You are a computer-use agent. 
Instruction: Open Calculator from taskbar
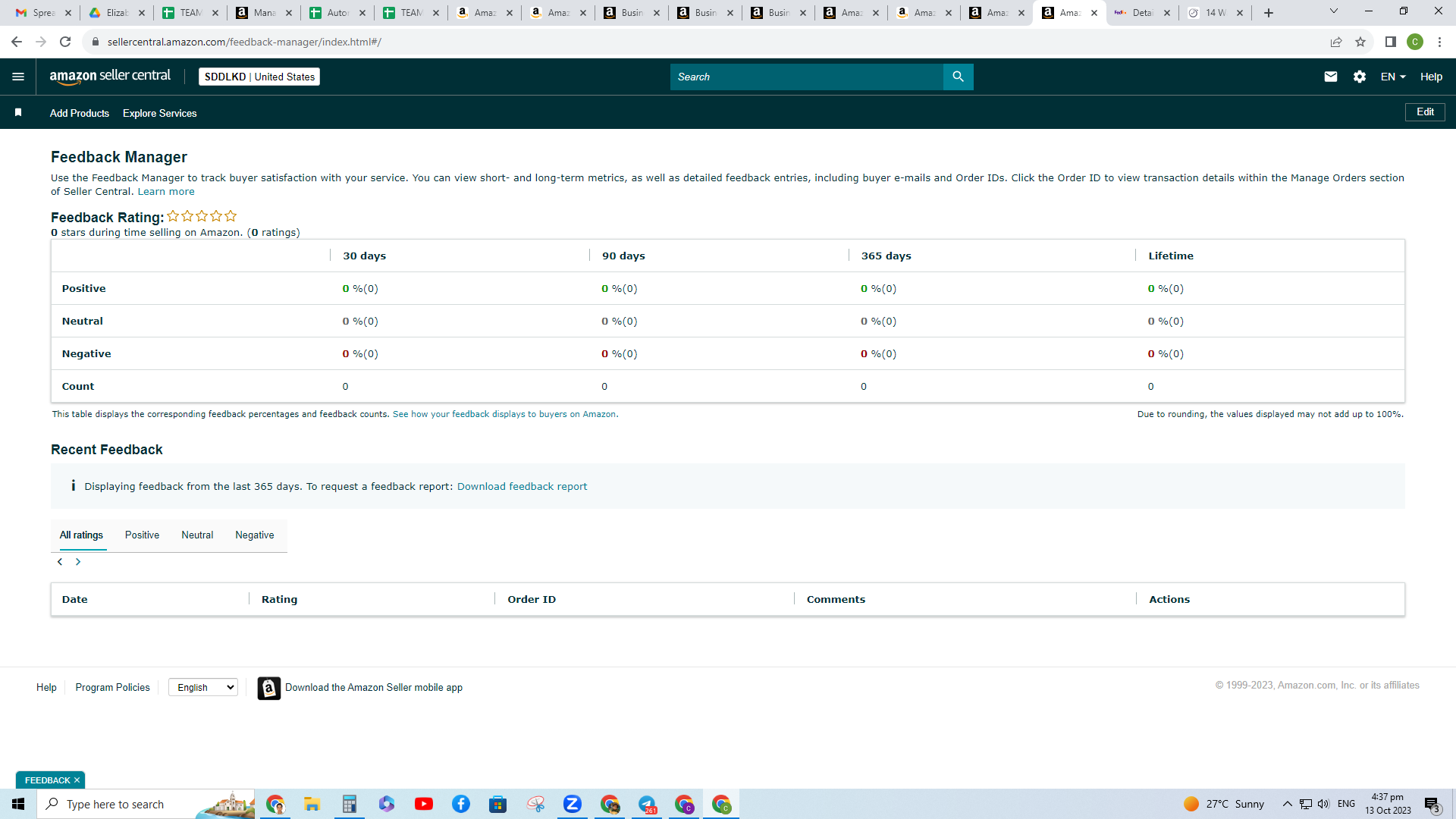pyautogui.click(x=350, y=804)
